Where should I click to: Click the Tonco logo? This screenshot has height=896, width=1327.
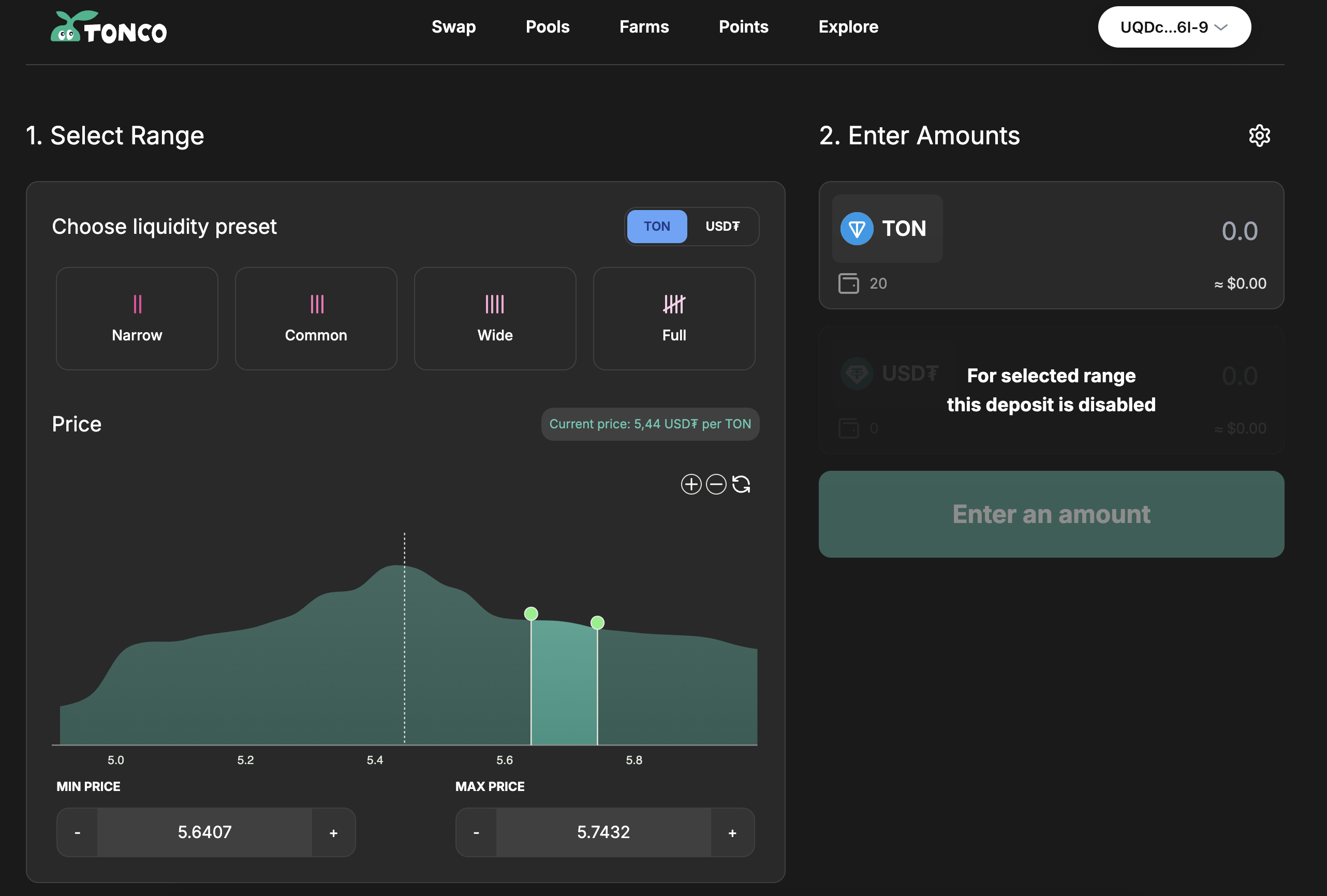[109, 27]
